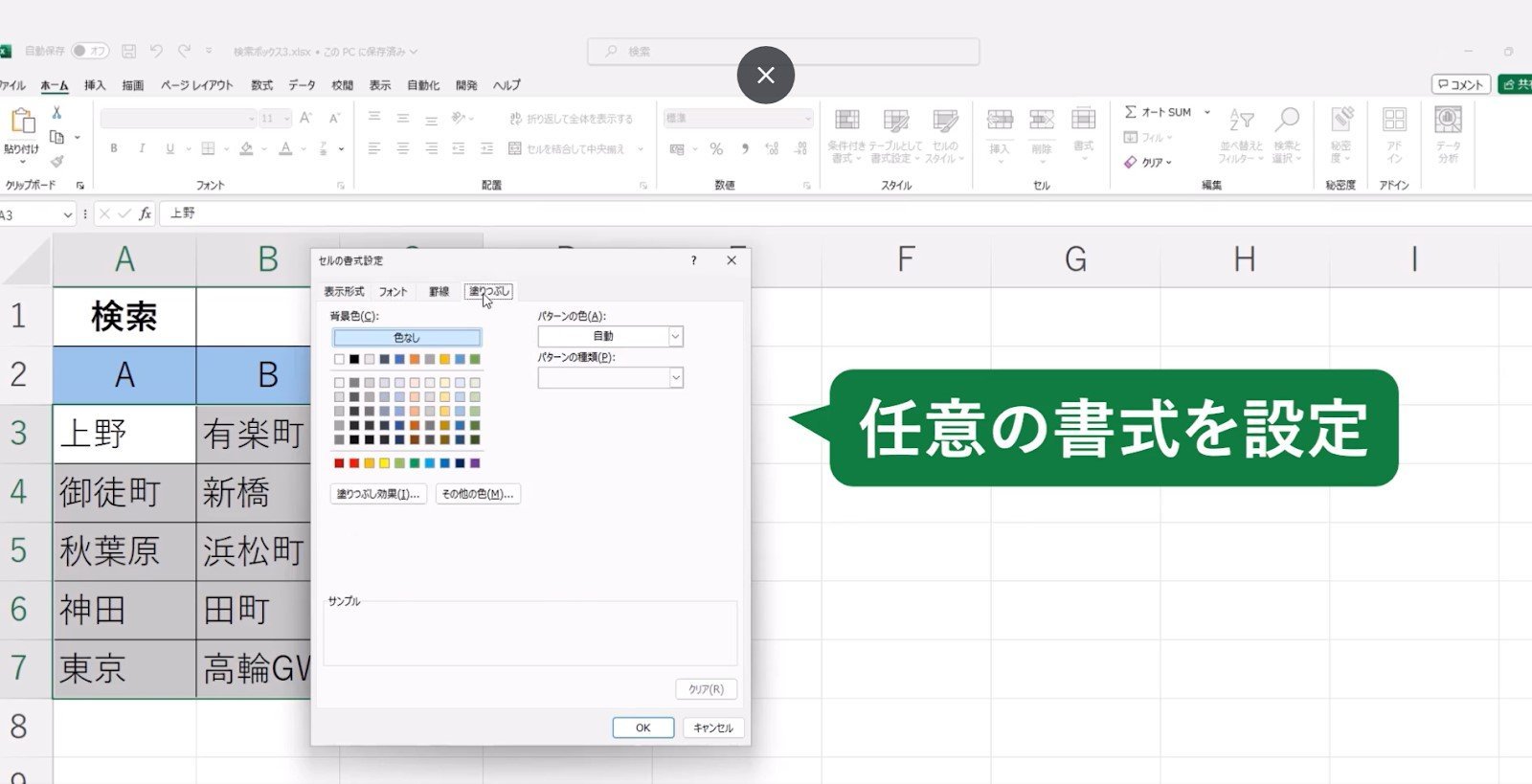1532x784 pixels.
Task: Select the cell containing 秋葉原
Action: (124, 551)
